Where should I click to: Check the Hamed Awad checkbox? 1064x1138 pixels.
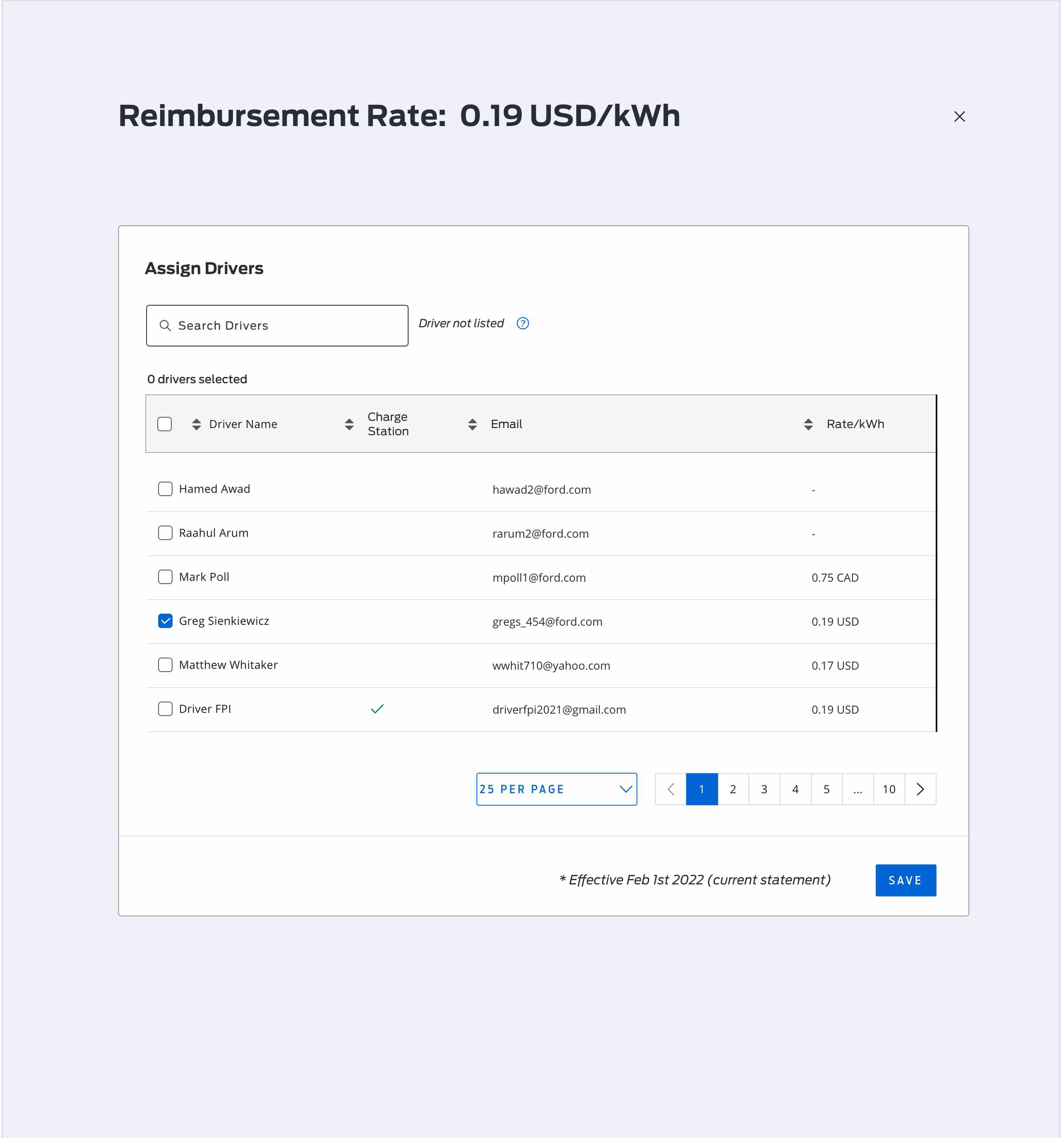(x=165, y=489)
